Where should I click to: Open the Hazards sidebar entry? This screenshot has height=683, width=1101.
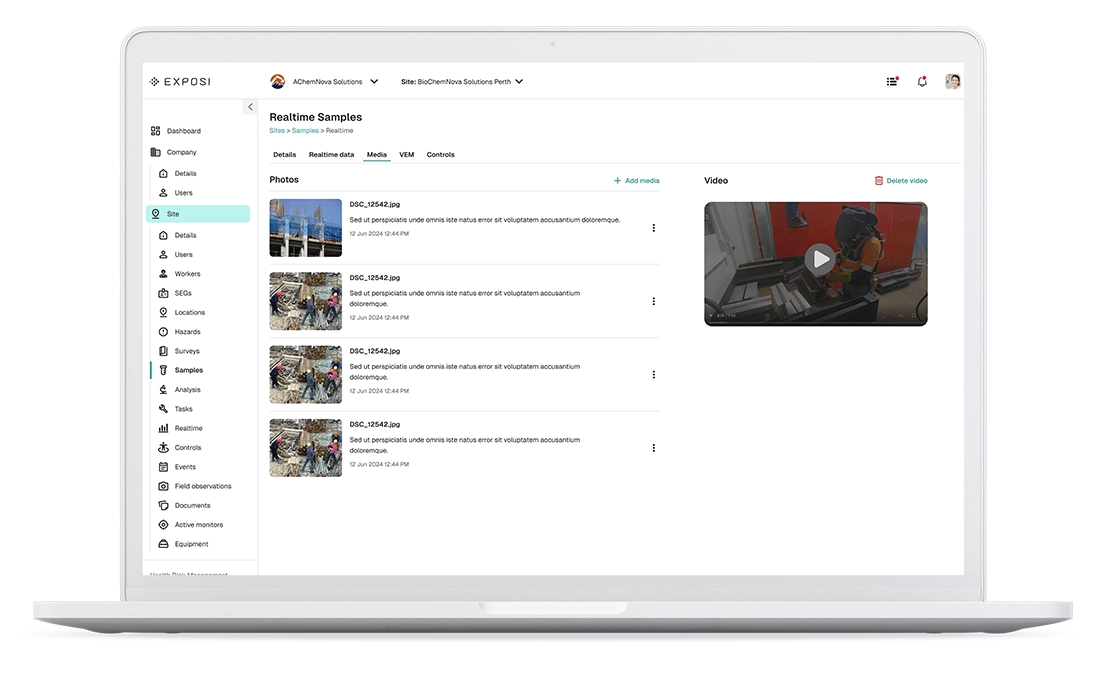187,332
